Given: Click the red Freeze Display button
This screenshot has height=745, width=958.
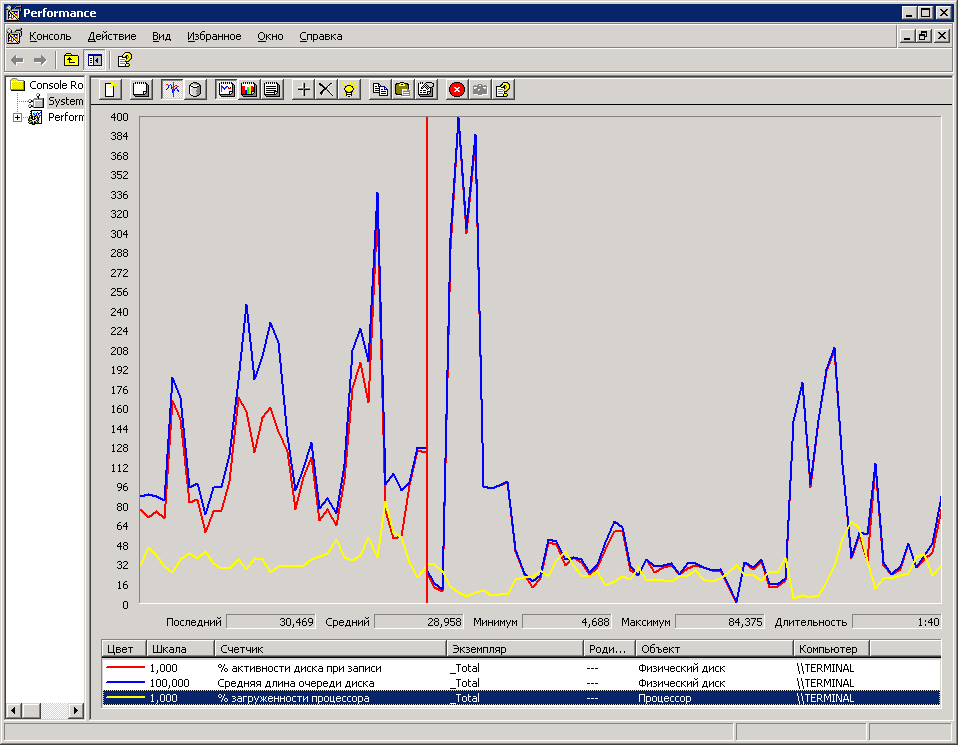Looking at the screenshot, I should 457,90.
